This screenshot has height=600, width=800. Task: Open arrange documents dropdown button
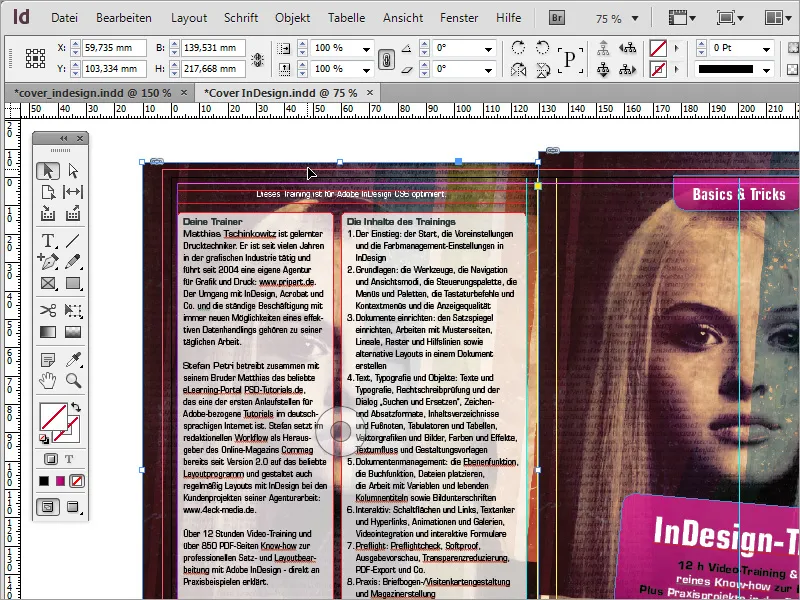point(777,18)
